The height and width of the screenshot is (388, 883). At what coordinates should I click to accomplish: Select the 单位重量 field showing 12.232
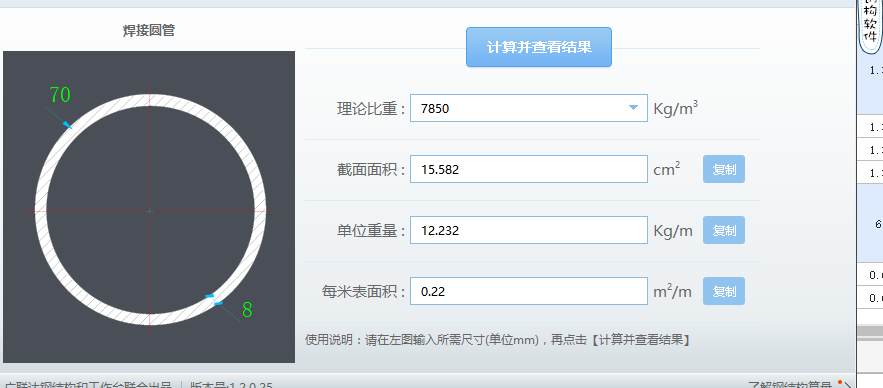click(x=528, y=230)
